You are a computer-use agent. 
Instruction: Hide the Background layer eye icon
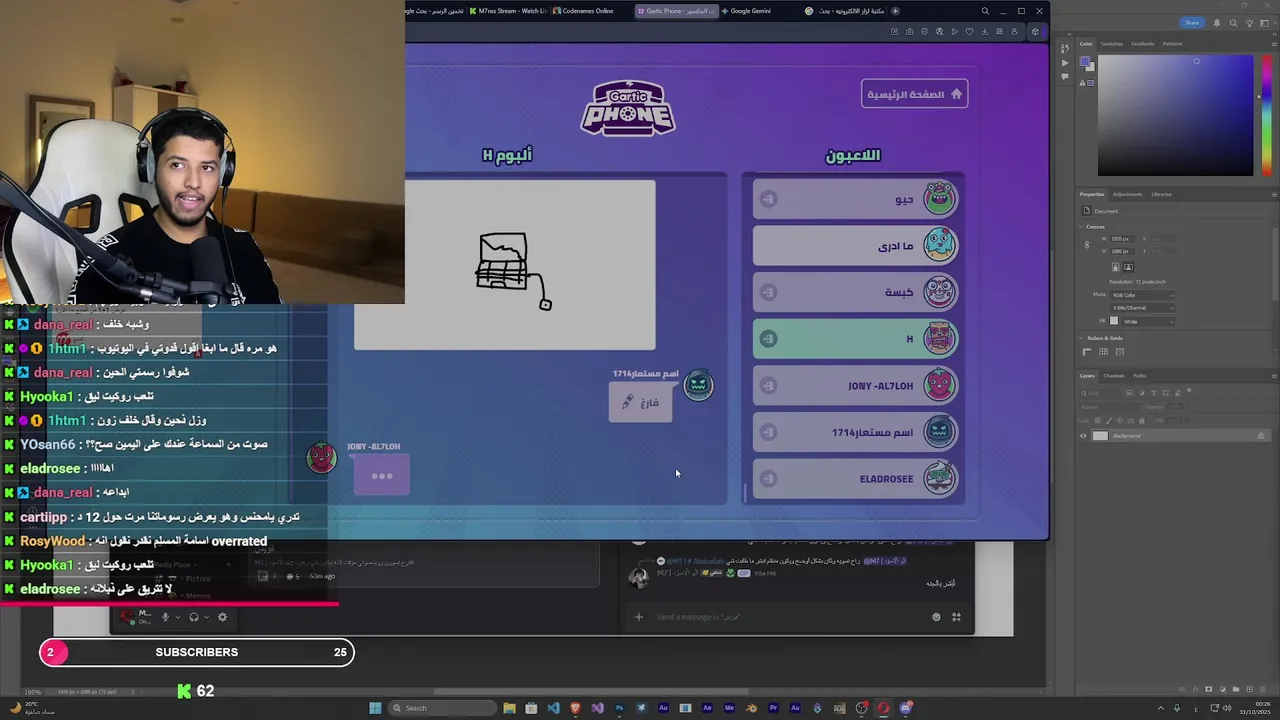pyautogui.click(x=1083, y=436)
